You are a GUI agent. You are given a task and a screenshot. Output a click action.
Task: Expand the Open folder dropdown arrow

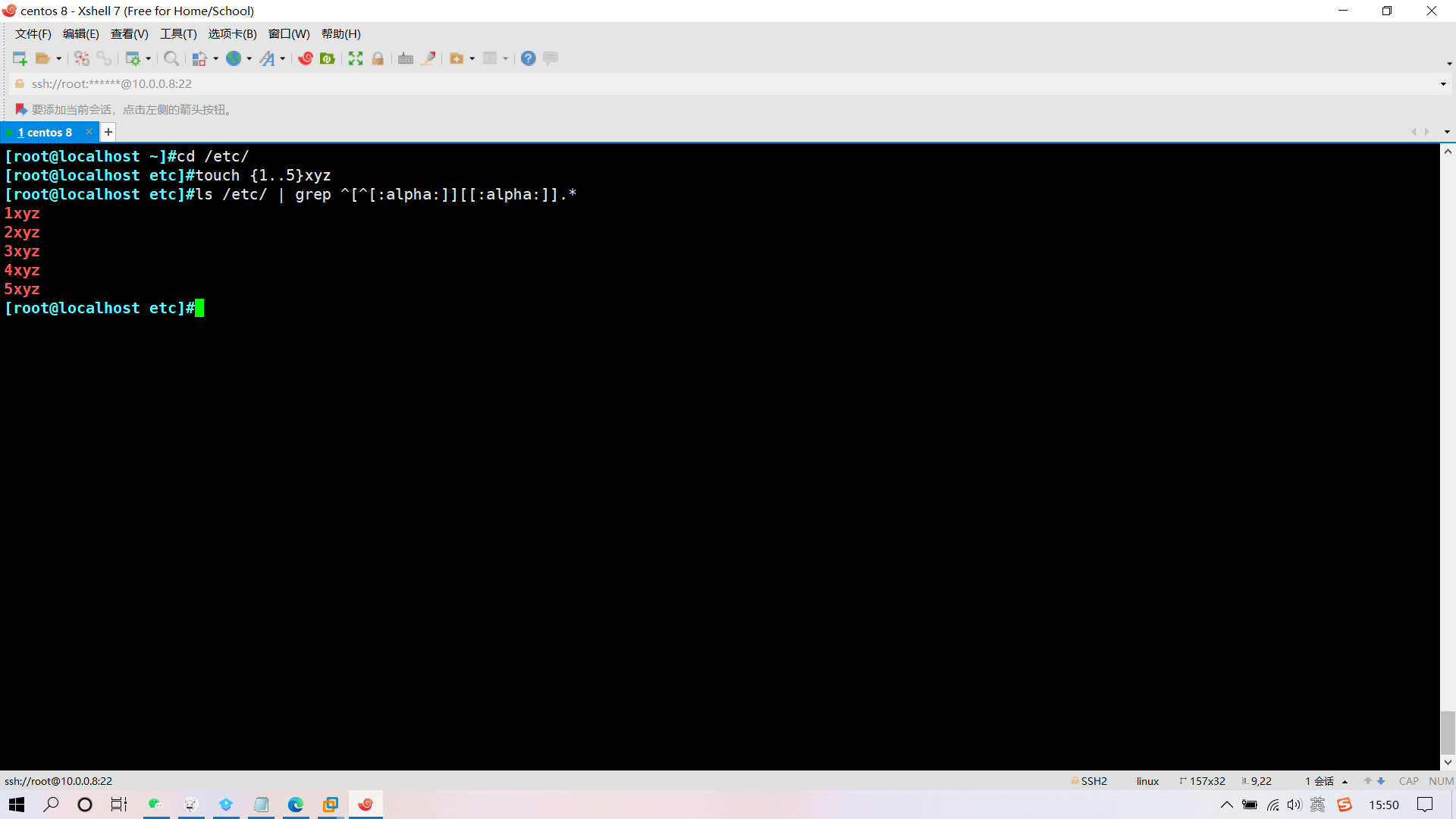click(x=59, y=58)
